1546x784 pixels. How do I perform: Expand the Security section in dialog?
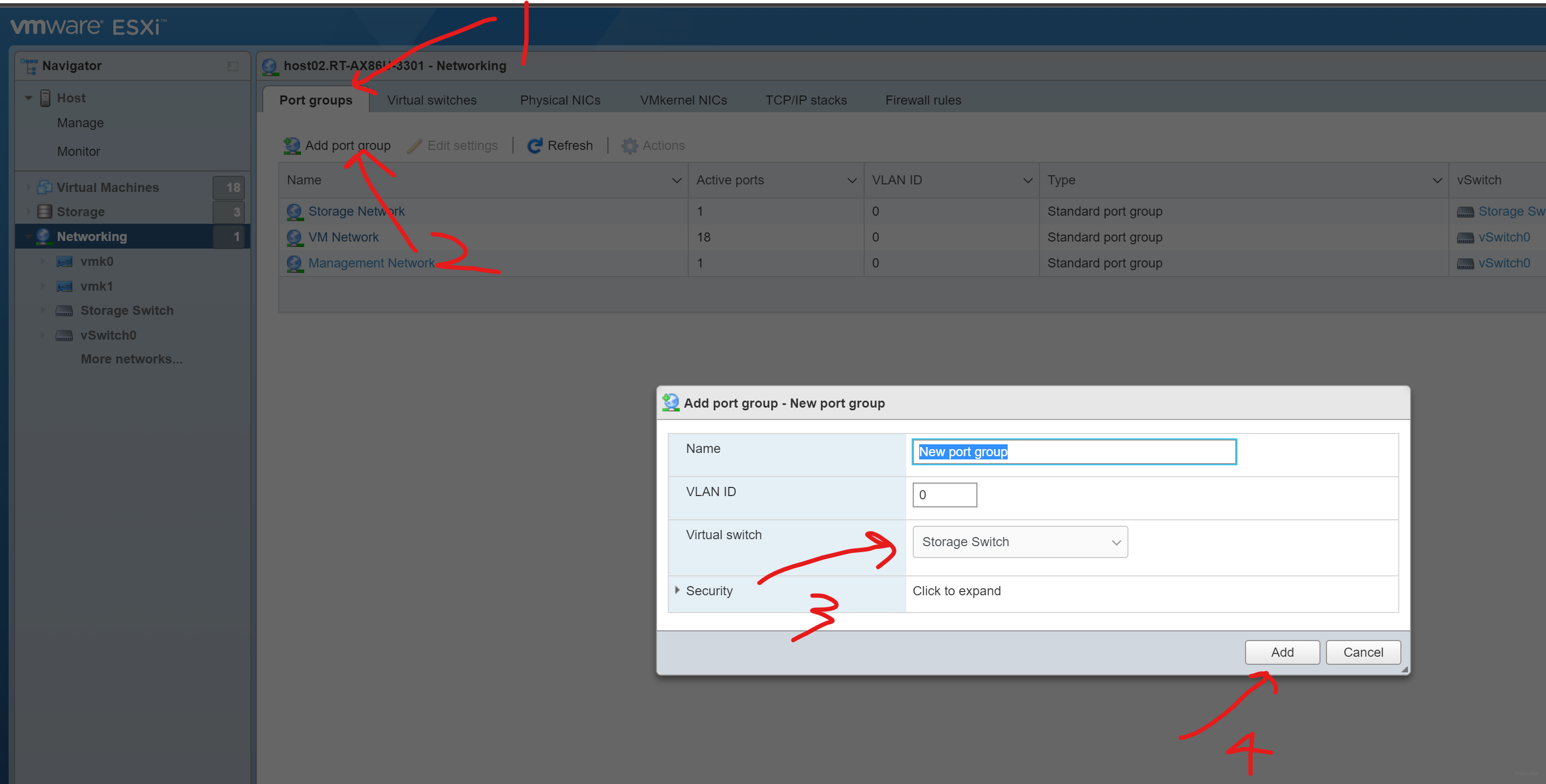tap(677, 590)
